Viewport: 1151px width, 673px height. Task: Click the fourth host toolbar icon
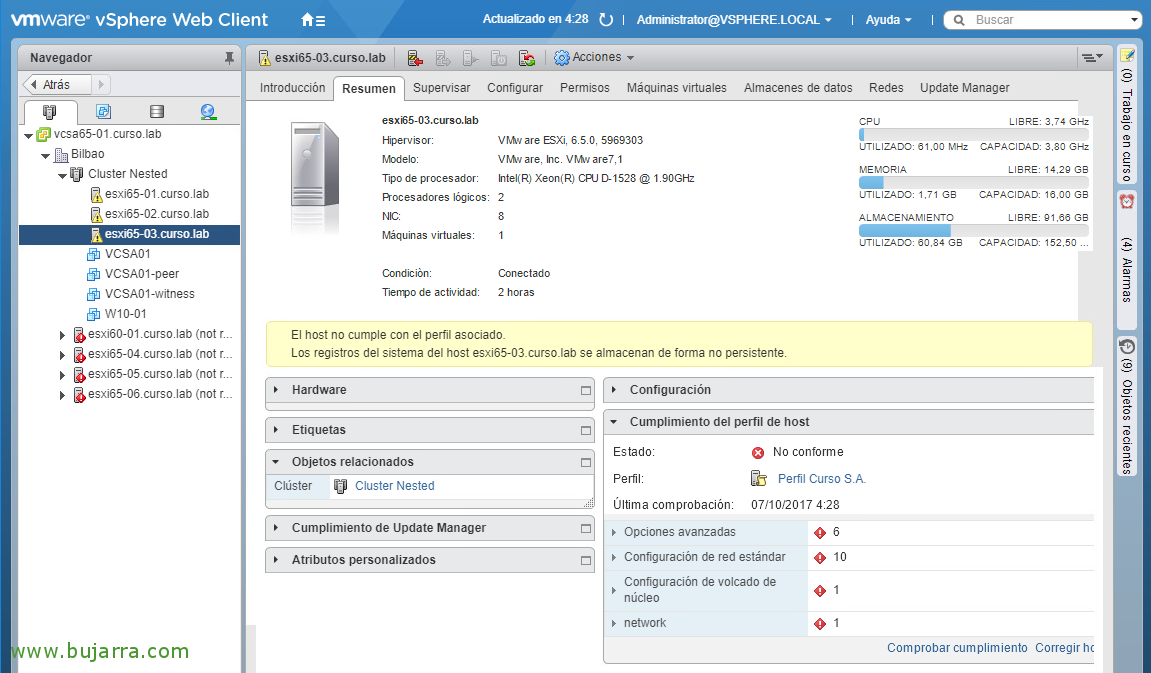tap(498, 58)
